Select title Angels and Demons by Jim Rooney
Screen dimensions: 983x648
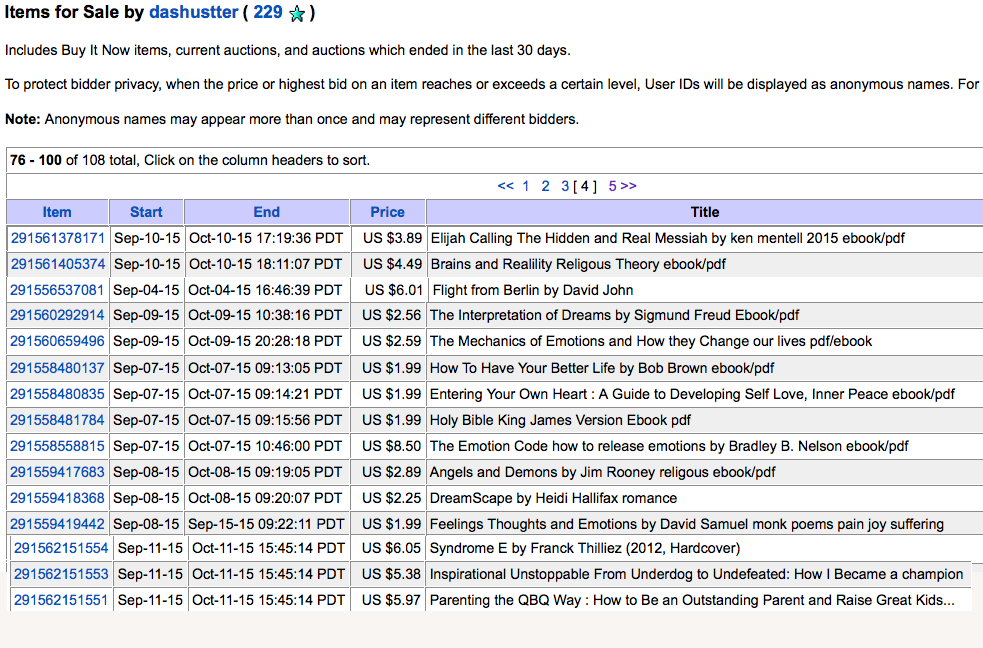(602, 473)
